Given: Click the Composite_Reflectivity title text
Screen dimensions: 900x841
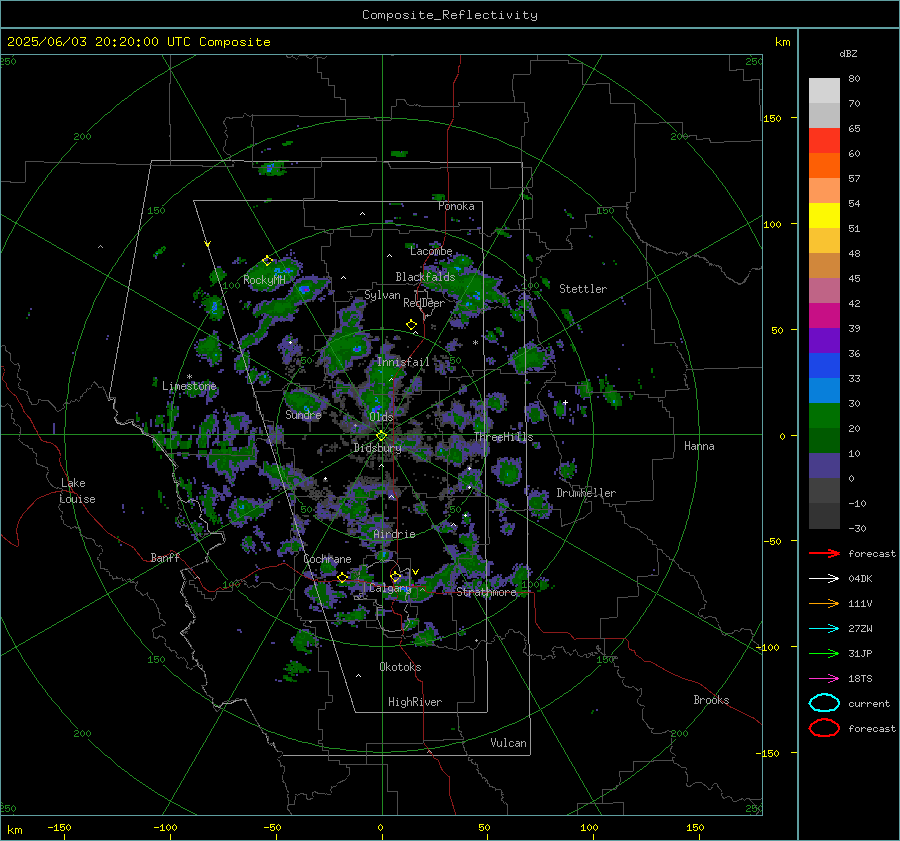Looking at the screenshot, I should [450, 15].
